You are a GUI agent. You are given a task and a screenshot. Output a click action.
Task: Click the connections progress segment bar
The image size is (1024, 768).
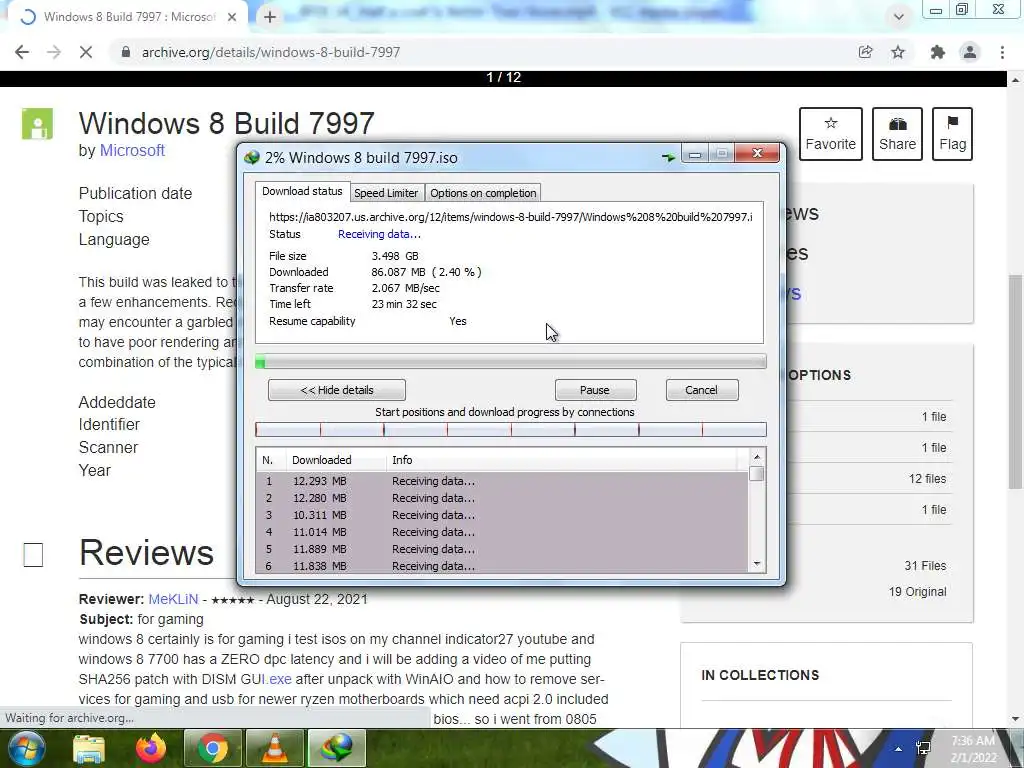click(511, 429)
